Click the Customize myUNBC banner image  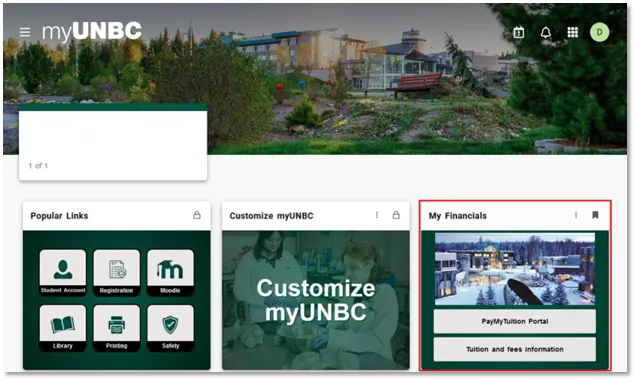pyautogui.click(x=316, y=300)
